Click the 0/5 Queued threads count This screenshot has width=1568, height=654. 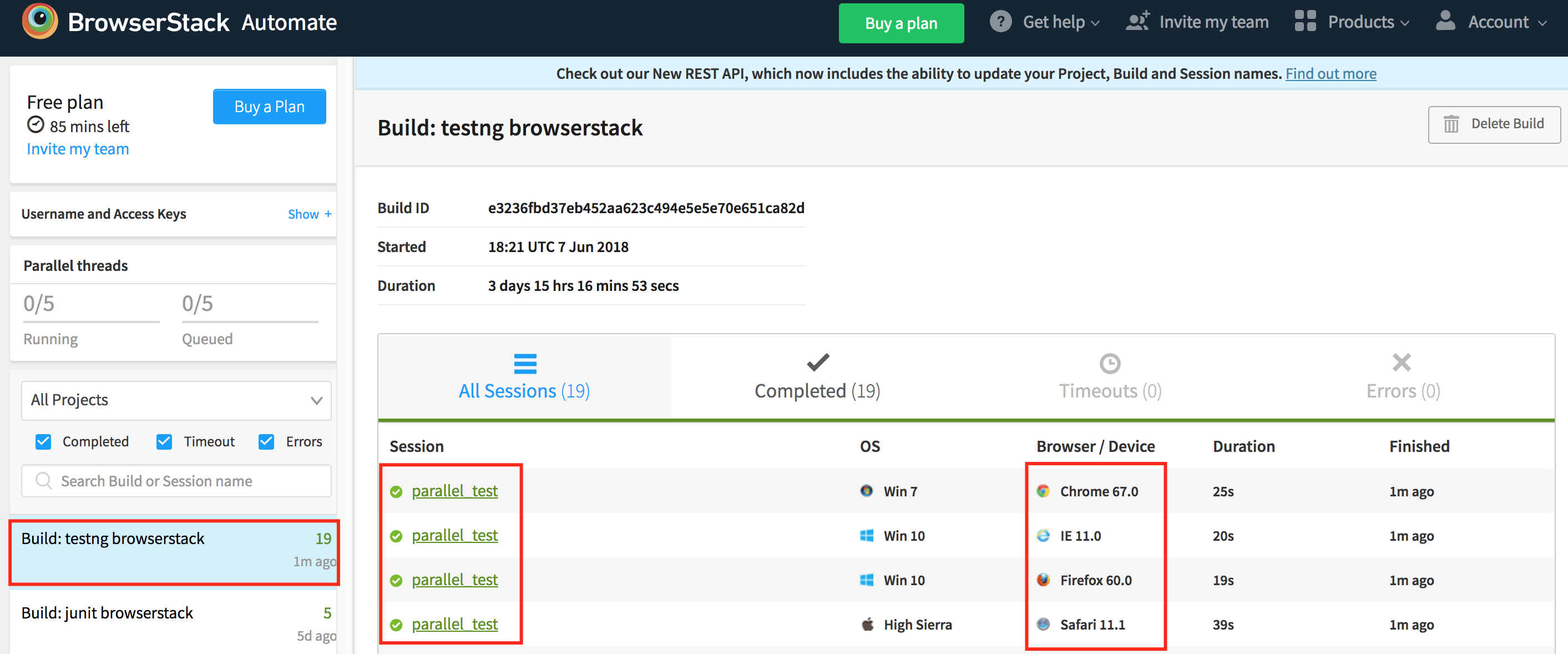[197, 303]
